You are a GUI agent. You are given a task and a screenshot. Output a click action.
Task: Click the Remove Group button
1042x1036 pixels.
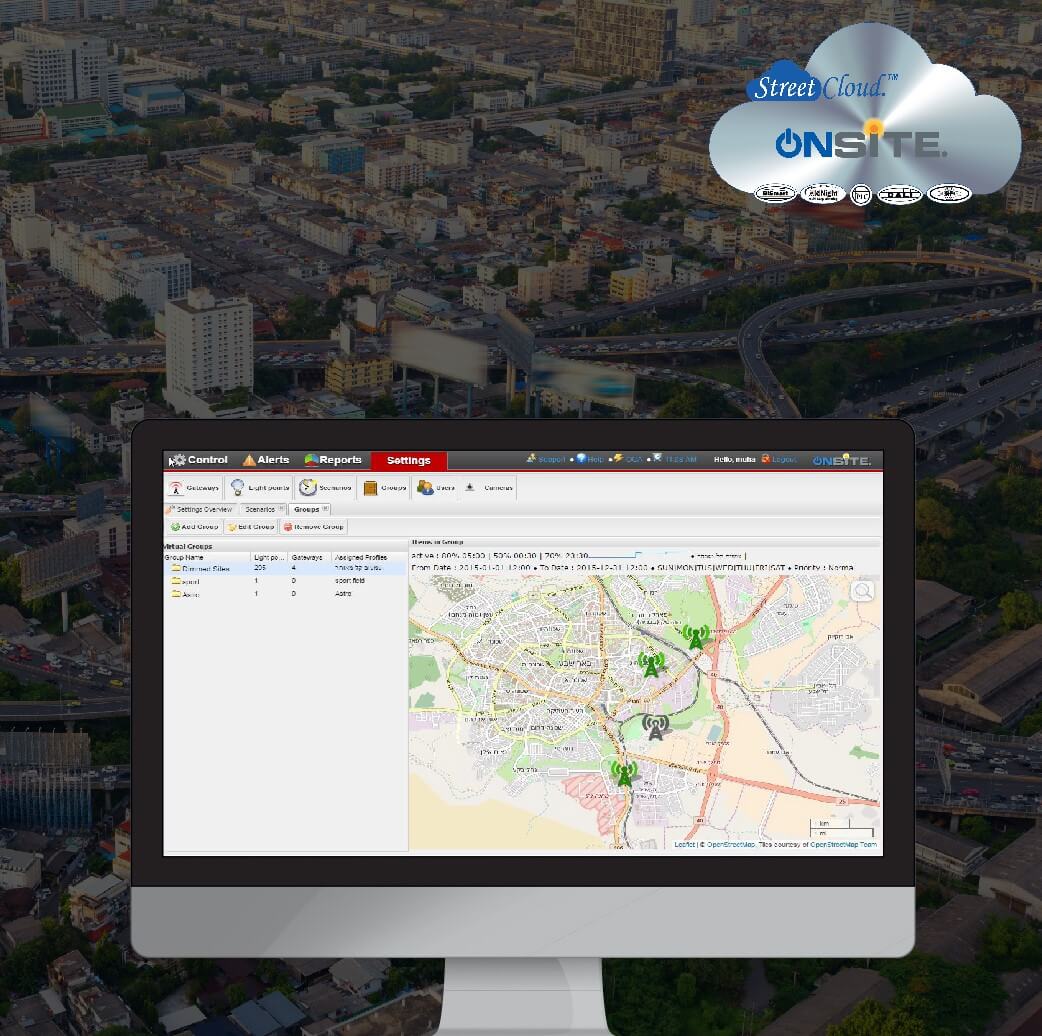point(313,527)
